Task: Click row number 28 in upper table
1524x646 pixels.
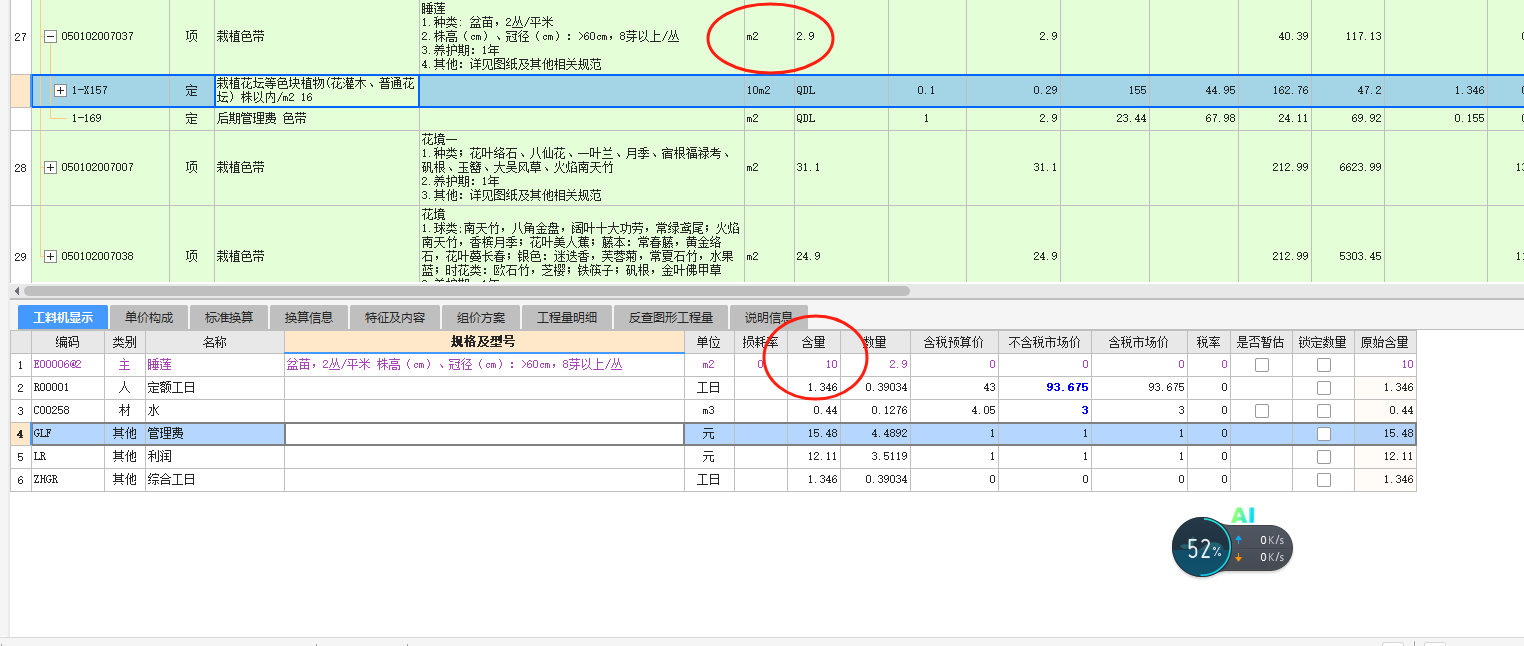Action: [x=20, y=167]
